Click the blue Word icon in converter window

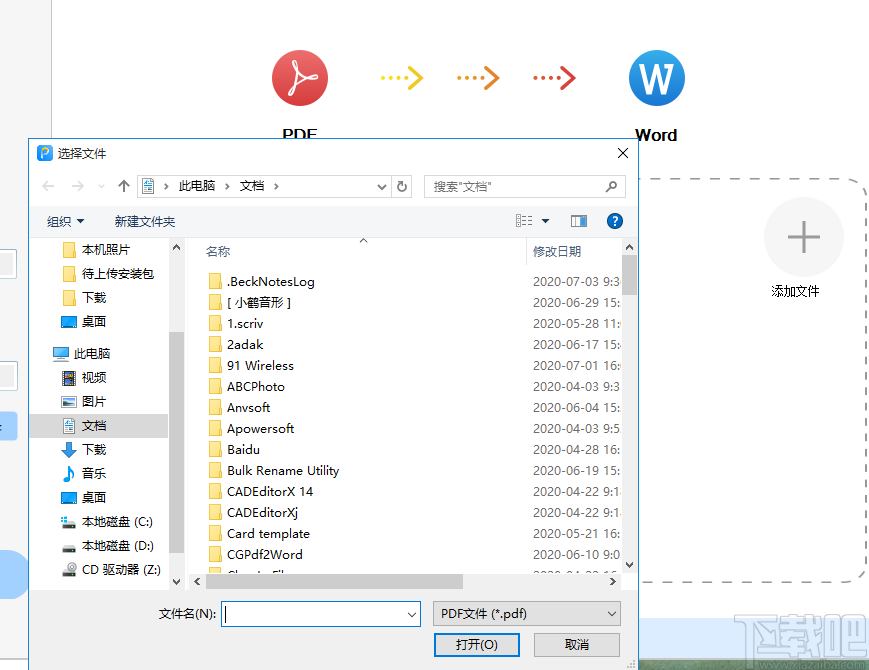(x=656, y=78)
